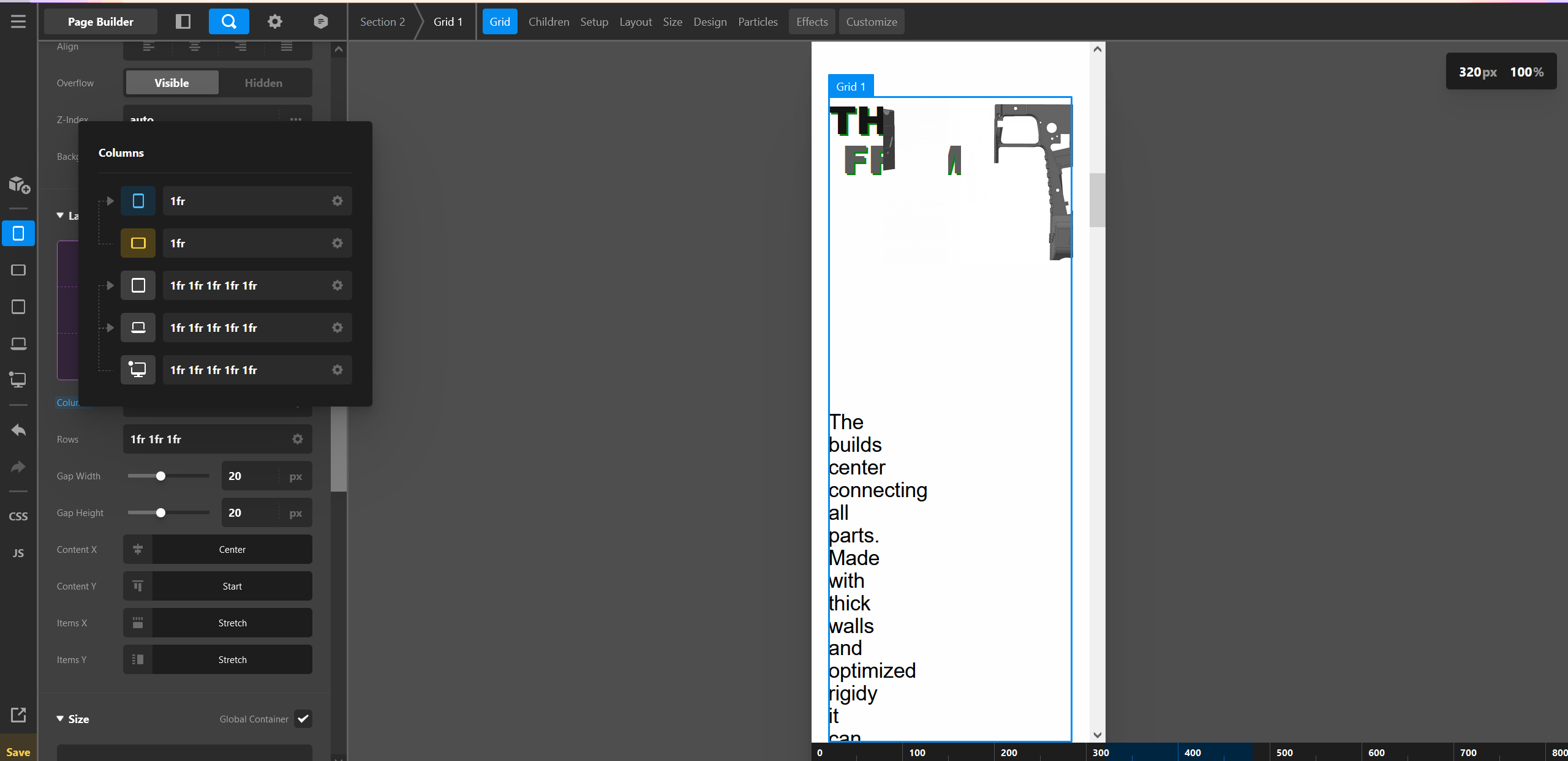This screenshot has height=761, width=1568.
Task: Click the undo arrow in left sidebar
Action: [18, 430]
